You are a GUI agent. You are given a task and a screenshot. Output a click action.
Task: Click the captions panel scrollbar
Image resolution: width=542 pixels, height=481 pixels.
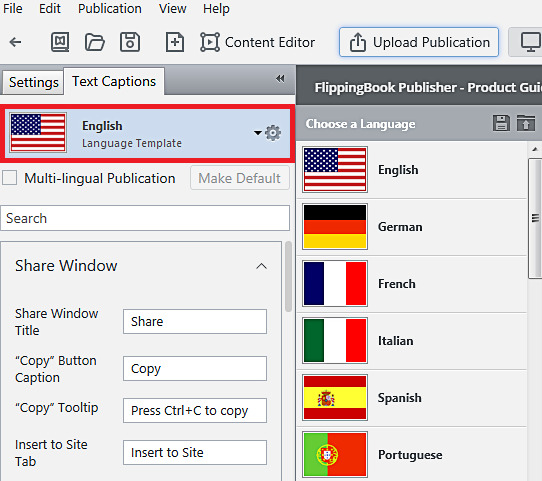pos(288,276)
